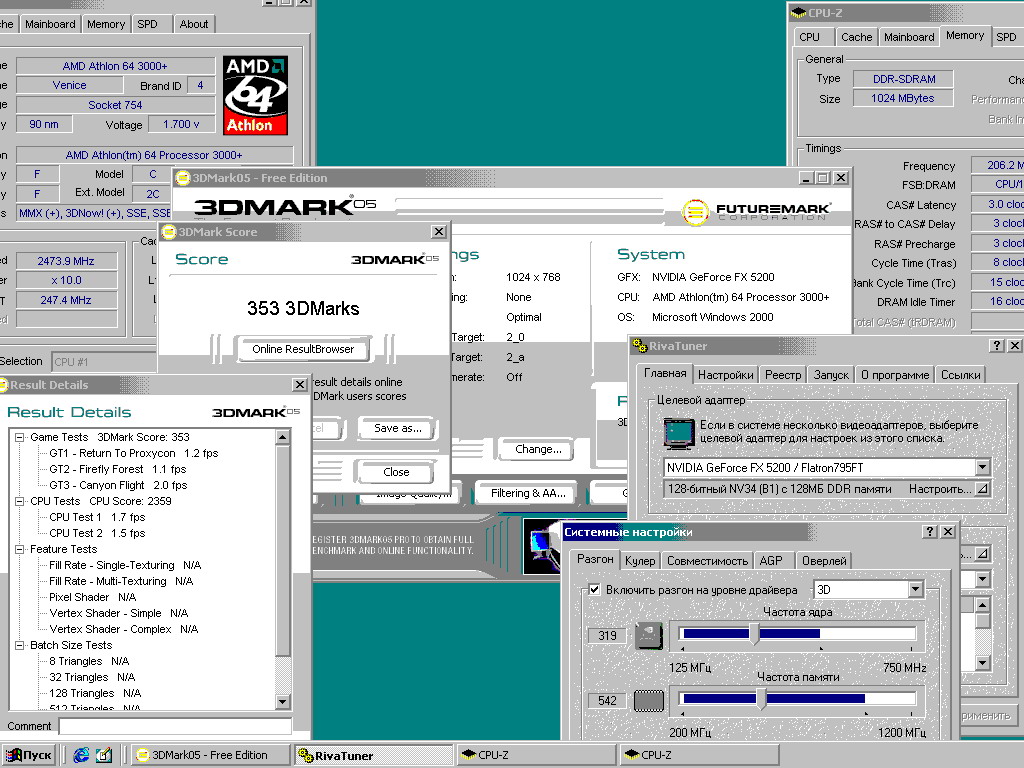The height and width of the screenshot is (768, 1024).
Task: Open the CPU #1 selection dropdown
Action: tap(104, 361)
